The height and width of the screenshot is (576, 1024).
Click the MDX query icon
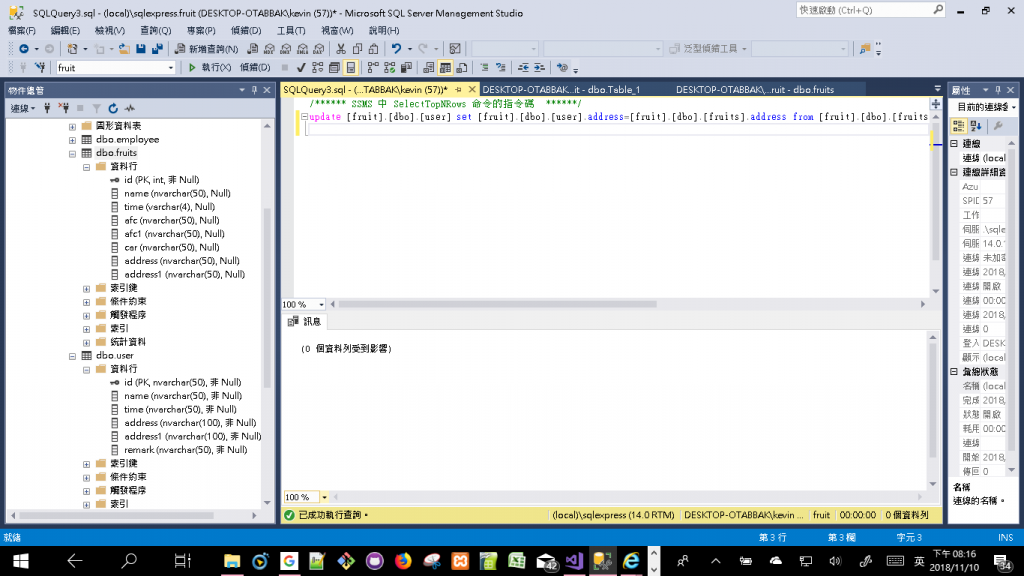[269, 49]
